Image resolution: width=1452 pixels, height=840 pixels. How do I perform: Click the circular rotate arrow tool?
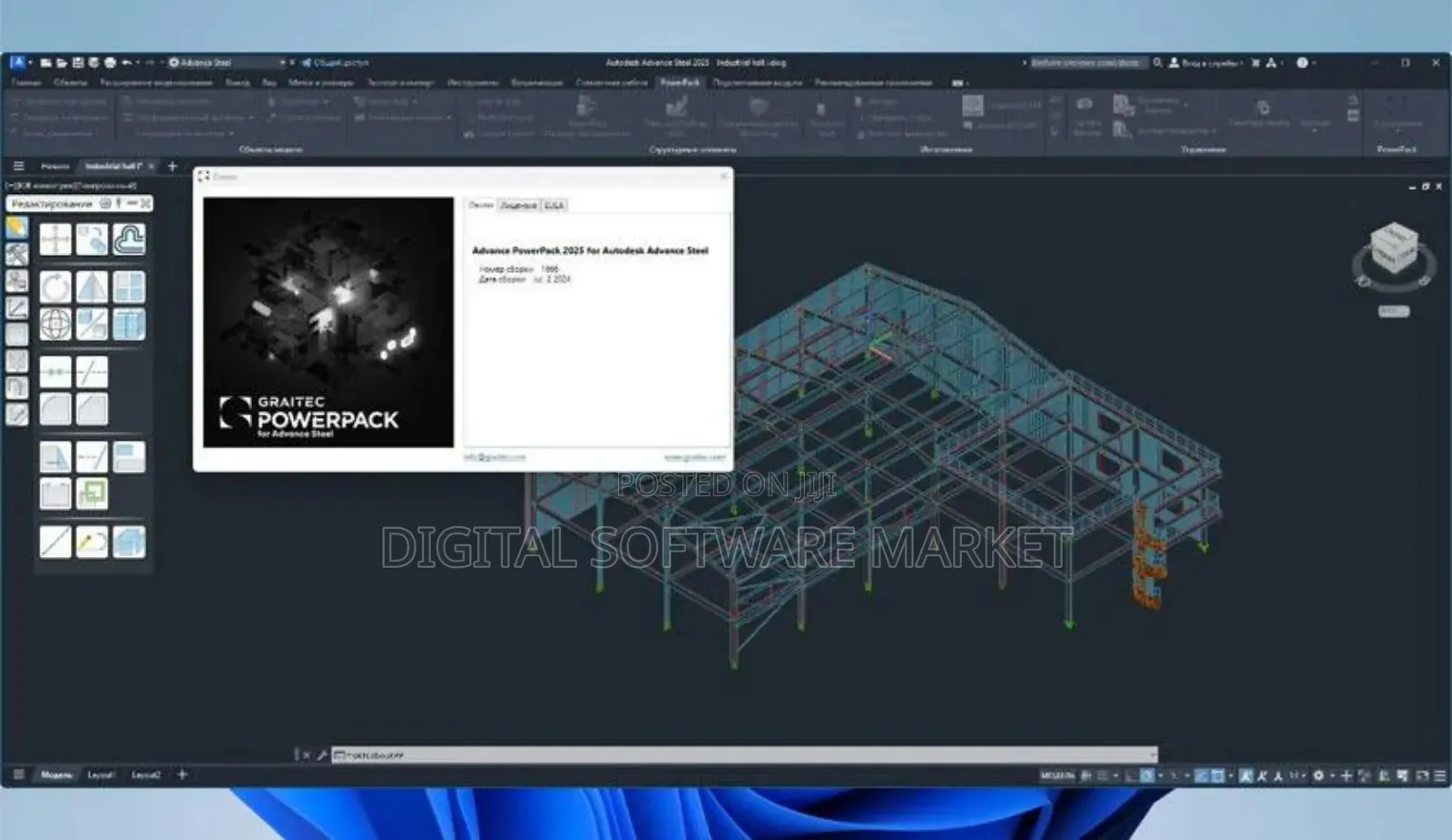(55, 288)
